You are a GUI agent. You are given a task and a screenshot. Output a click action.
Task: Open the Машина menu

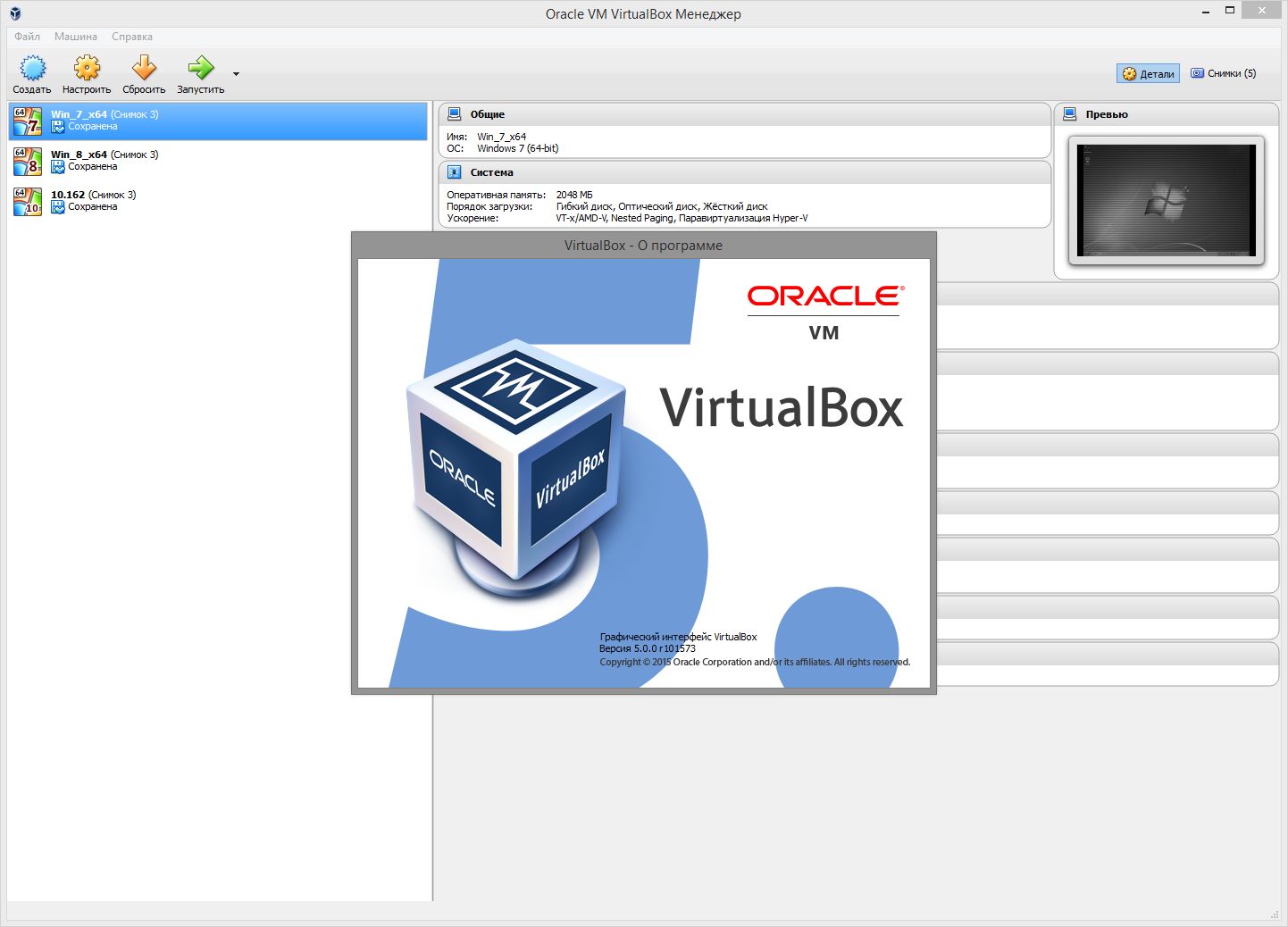click(x=76, y=37)
